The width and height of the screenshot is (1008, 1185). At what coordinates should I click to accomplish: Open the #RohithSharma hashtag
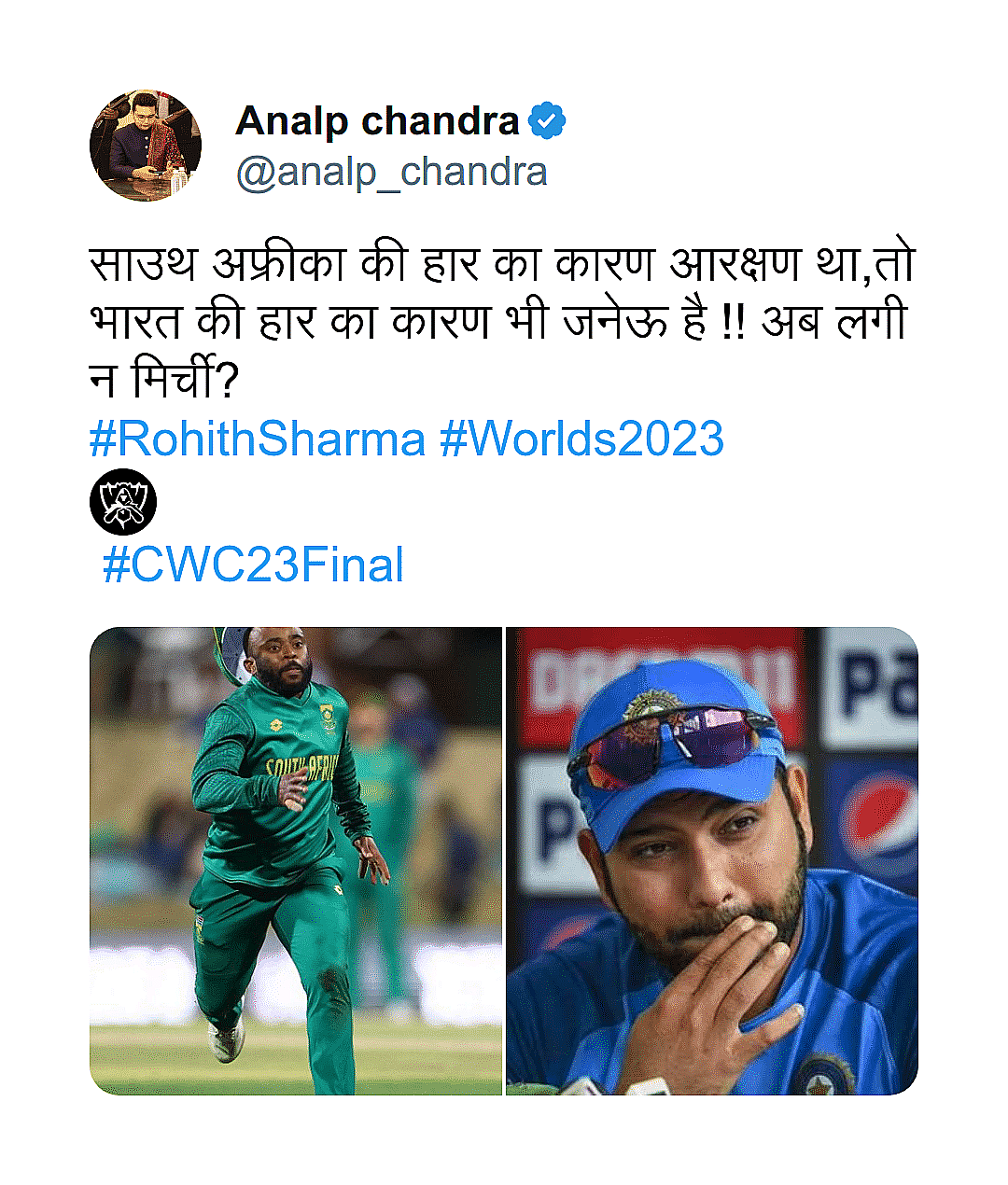tap(258, 439)
